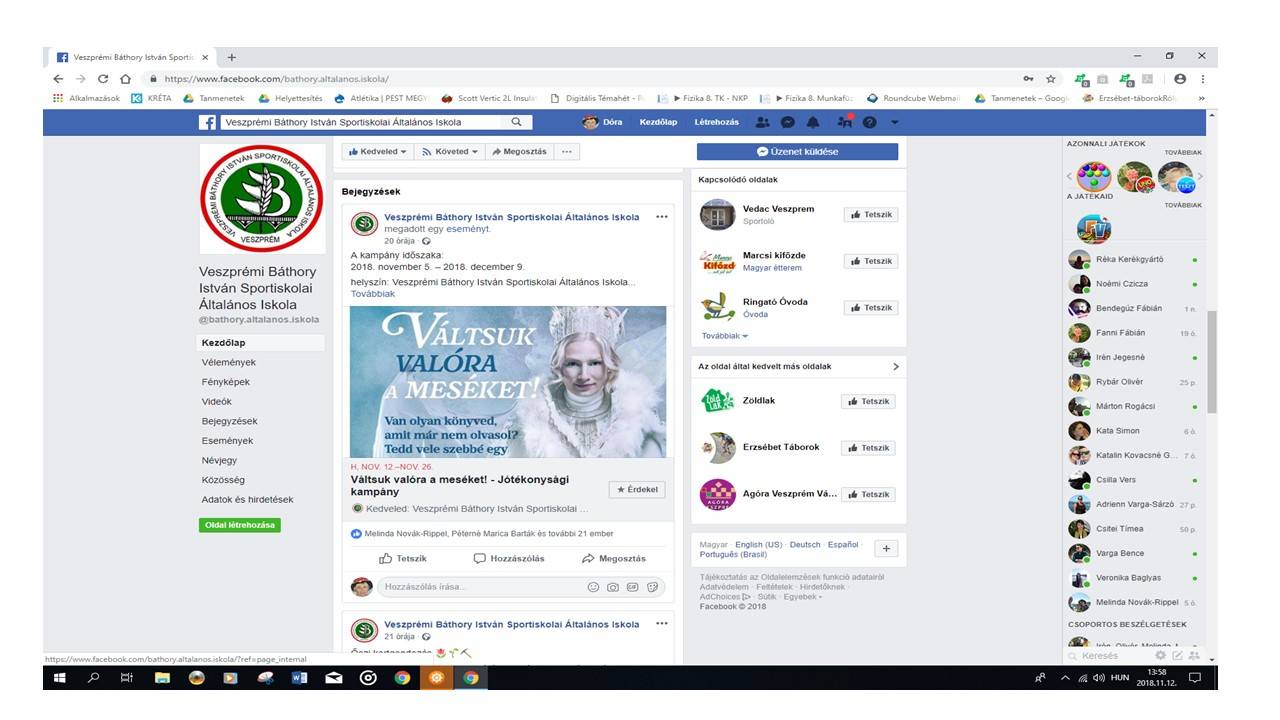Open the page's more options ellipsis button
The height and width of the screenshot is (720, 1280).
click(x=566, y=152)
